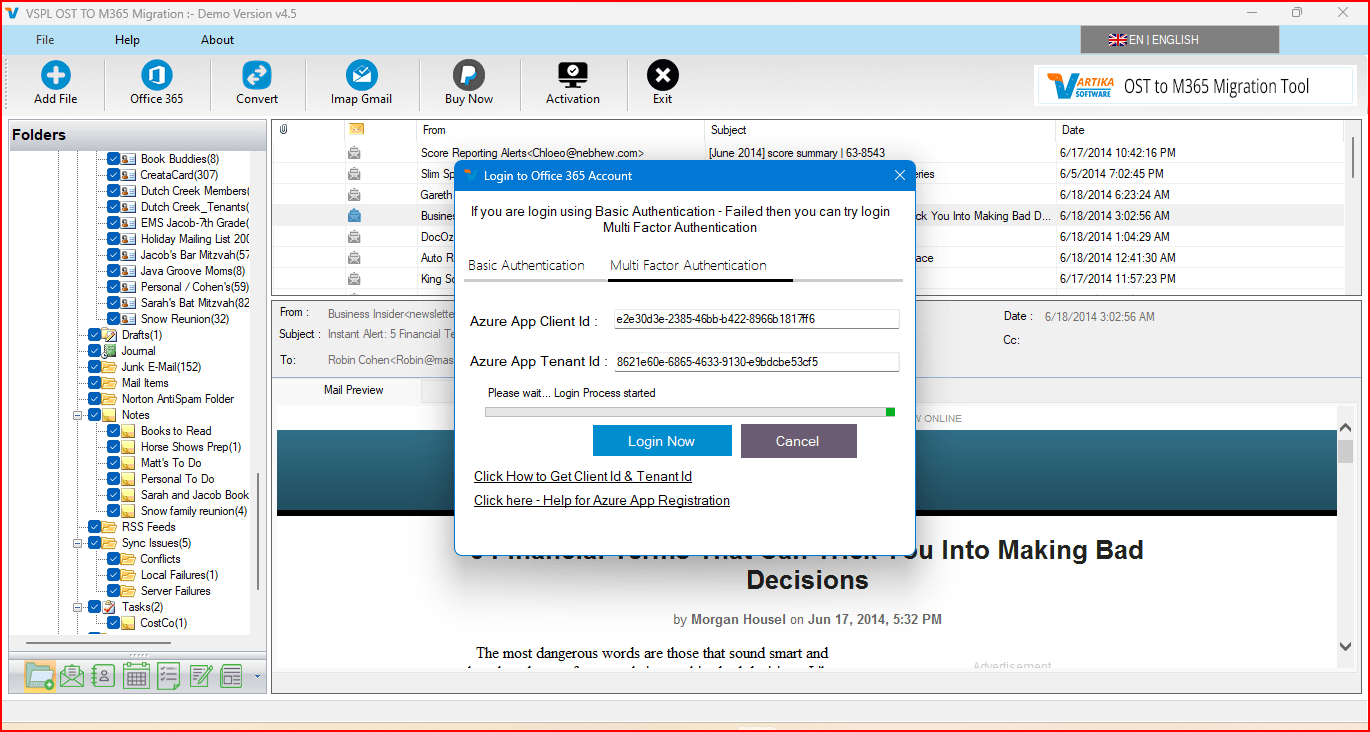Uncheck the CostCo(1) checkbox

[113, 623]
